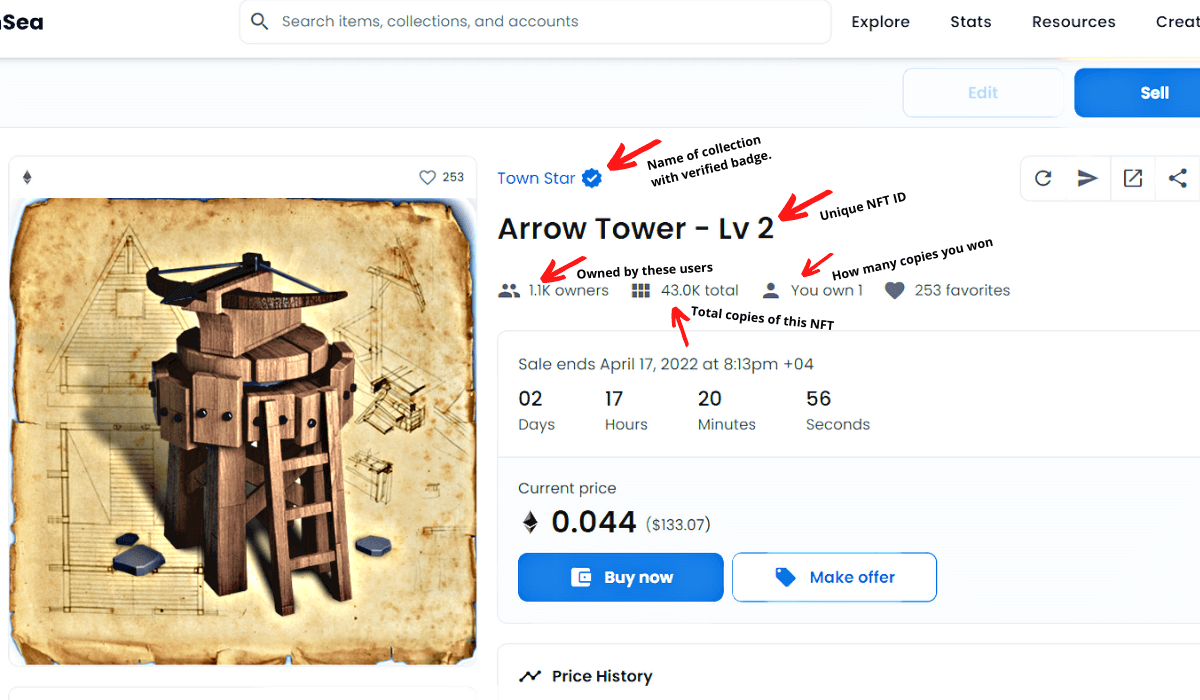Click the Buy now button
Viewport: 1200px width, 700px height.
pos(620,577)
